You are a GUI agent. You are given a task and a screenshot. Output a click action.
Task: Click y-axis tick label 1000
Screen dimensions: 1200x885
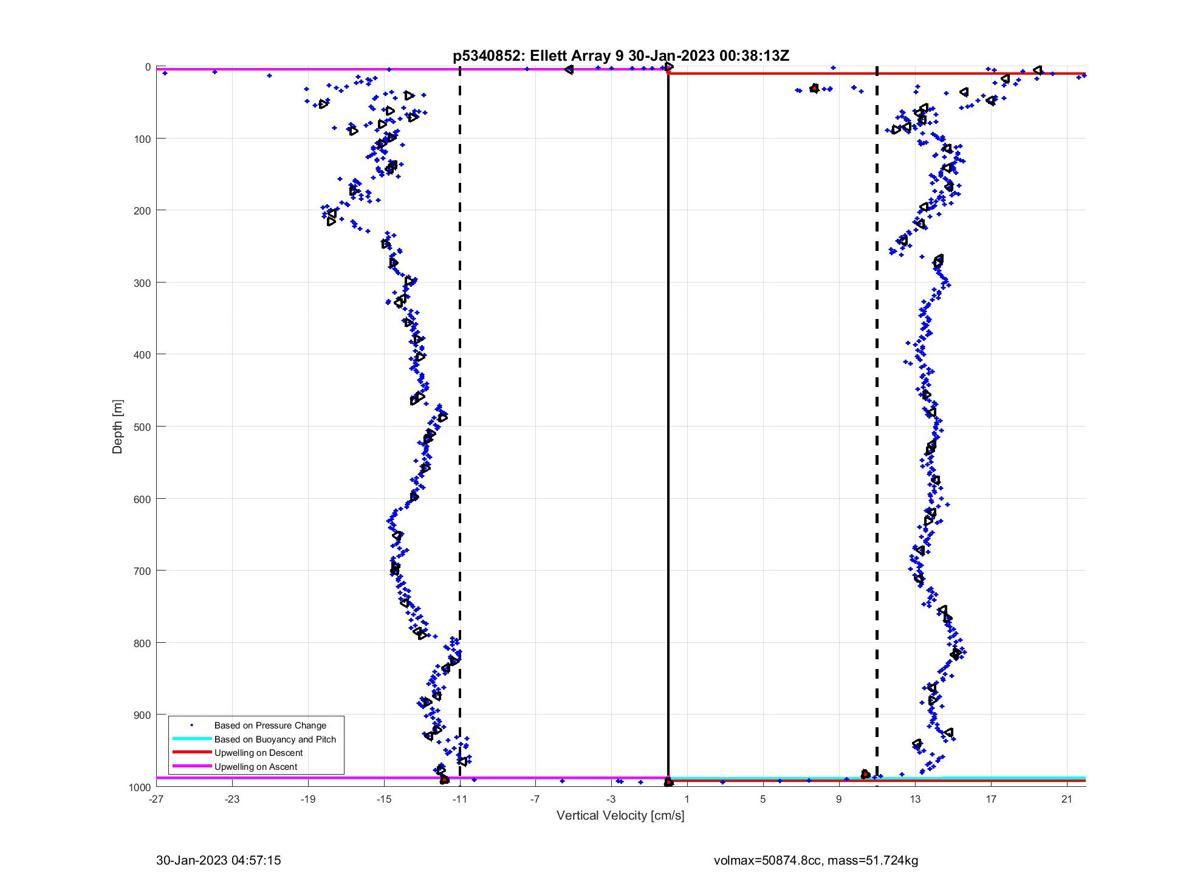pyautogui.click(x=139, y=787)
